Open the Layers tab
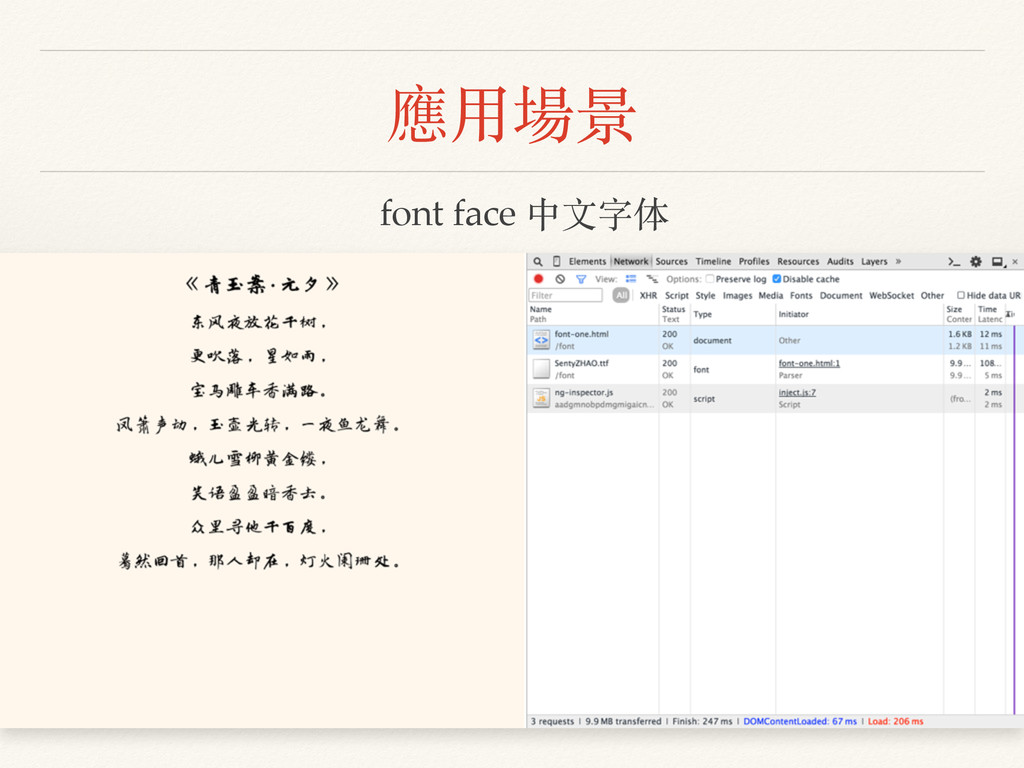 click(x=874, y=261)
